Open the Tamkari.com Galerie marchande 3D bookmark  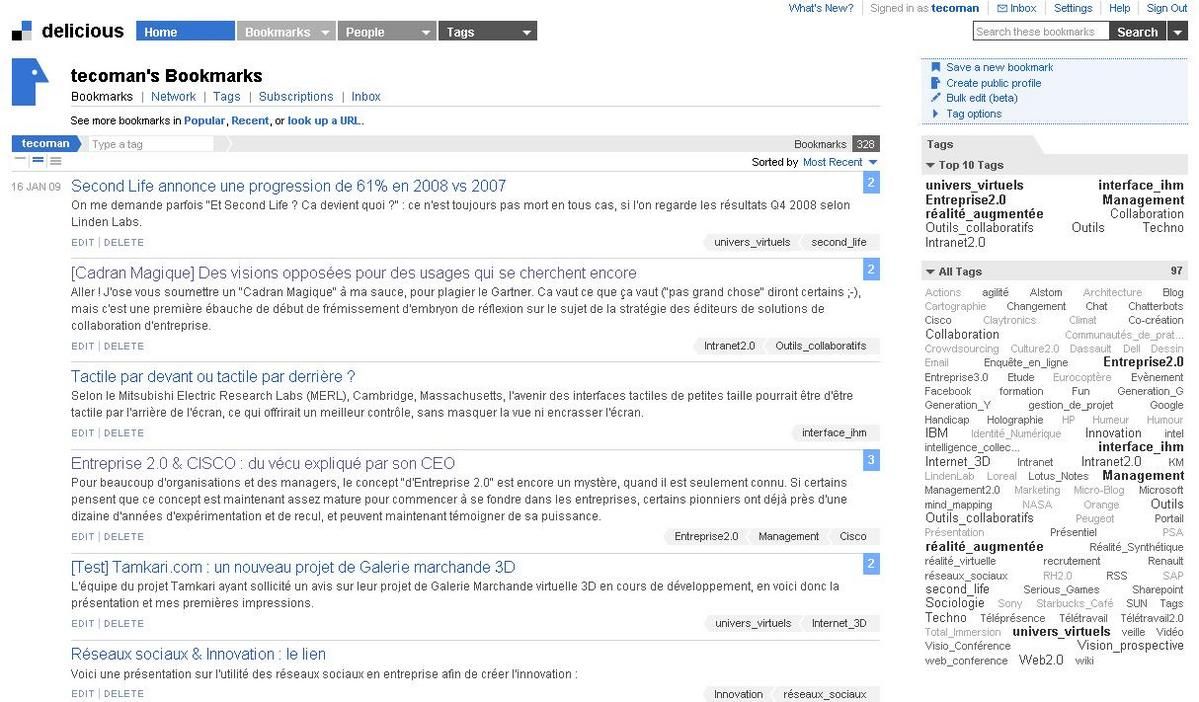tap(293, 567)
